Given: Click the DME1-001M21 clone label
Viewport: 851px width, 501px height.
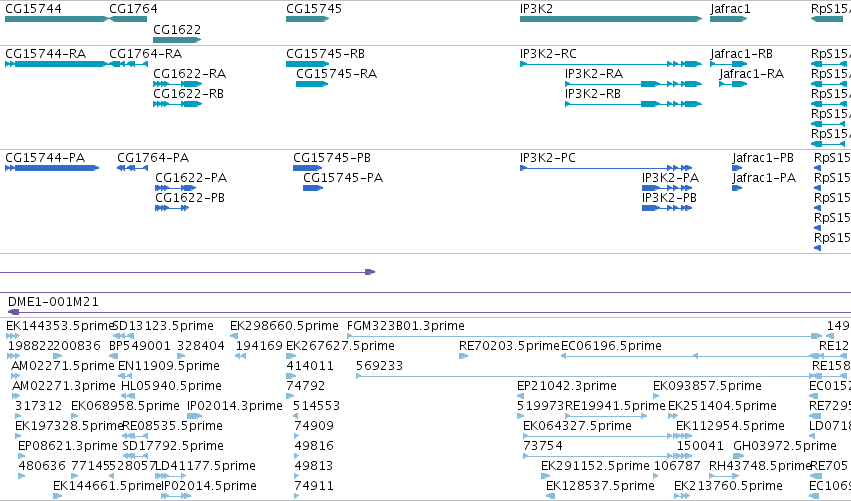Looking at the screenshot, I should (53, 302).
